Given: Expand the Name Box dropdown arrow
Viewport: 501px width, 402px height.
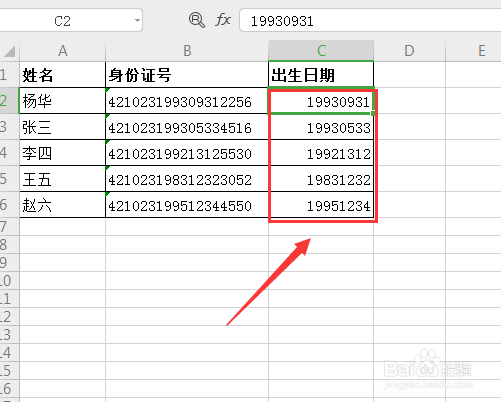Looking at the screenshot, I should 137,21.
